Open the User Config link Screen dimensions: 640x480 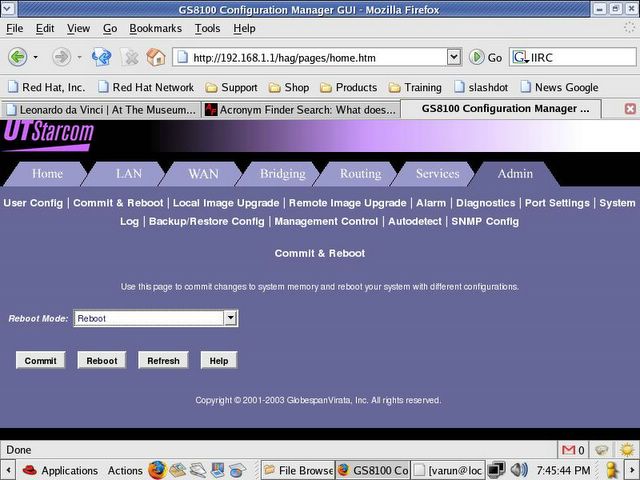33,203
